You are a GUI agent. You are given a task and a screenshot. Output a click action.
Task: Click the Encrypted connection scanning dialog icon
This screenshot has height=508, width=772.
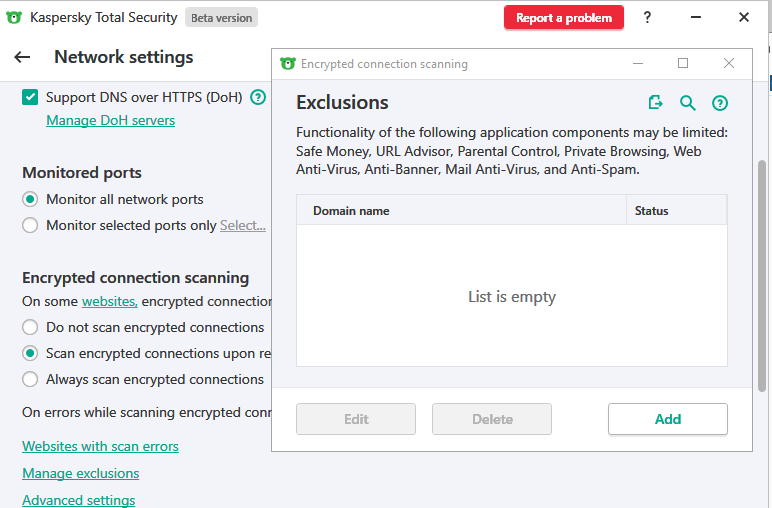click(x=288, y=64)
